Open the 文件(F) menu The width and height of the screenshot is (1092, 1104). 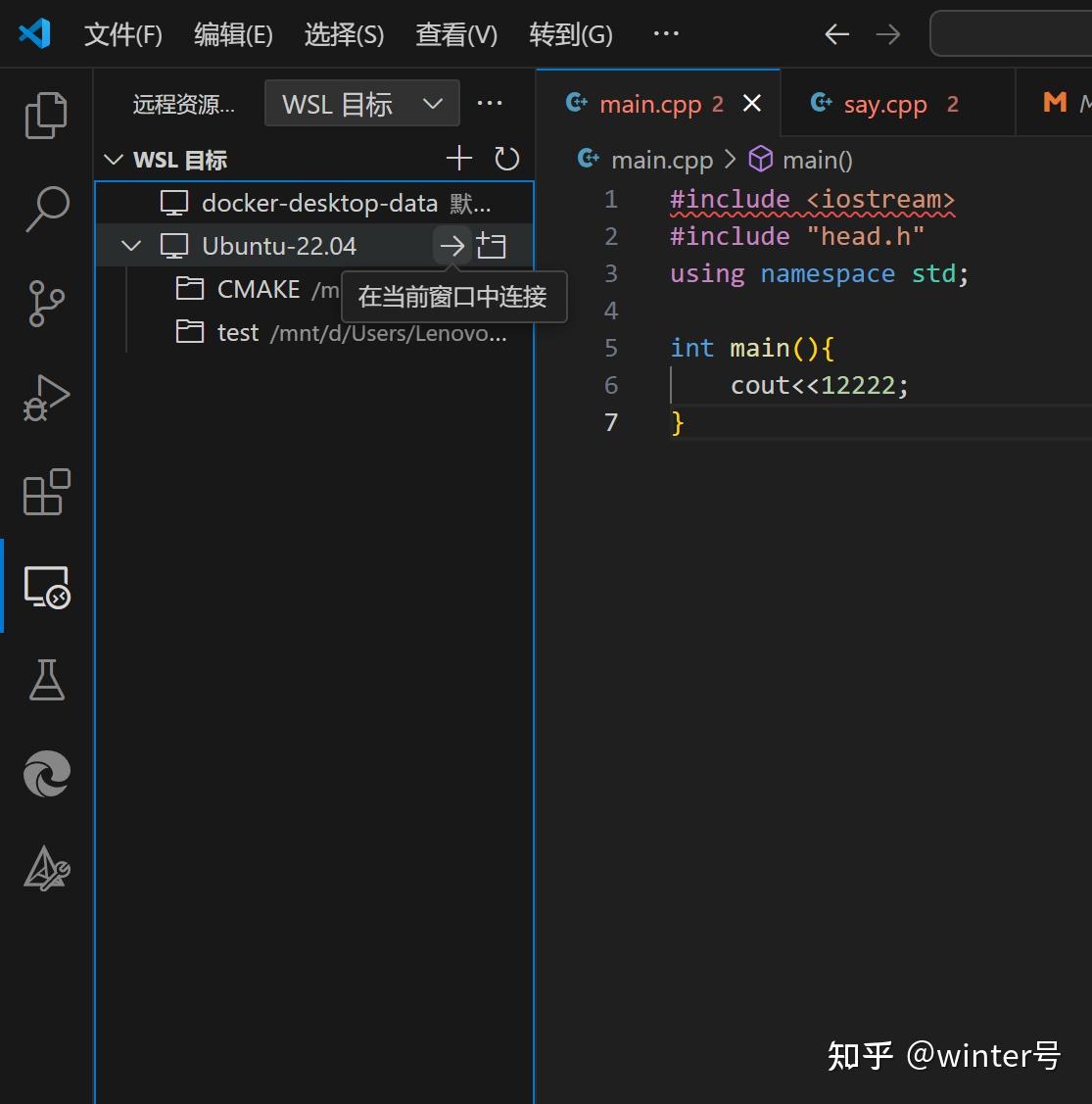122,33
